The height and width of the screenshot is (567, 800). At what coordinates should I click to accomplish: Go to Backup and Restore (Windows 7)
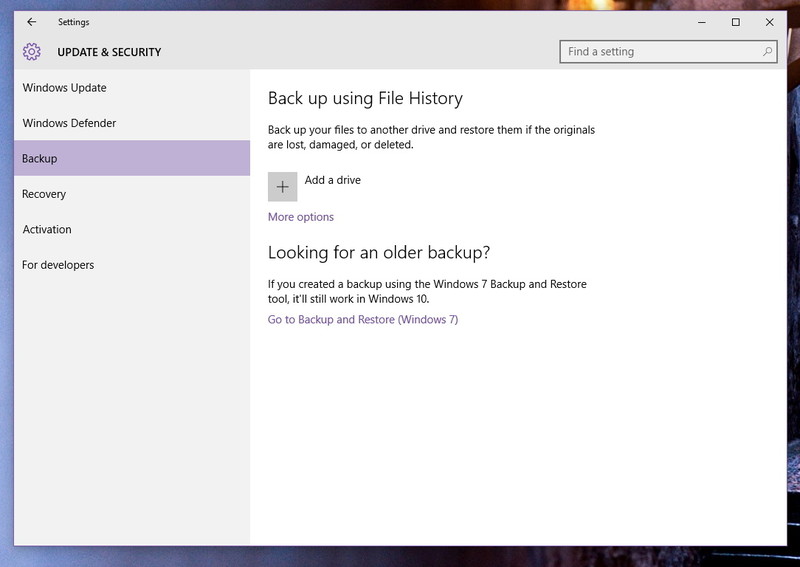363,319
